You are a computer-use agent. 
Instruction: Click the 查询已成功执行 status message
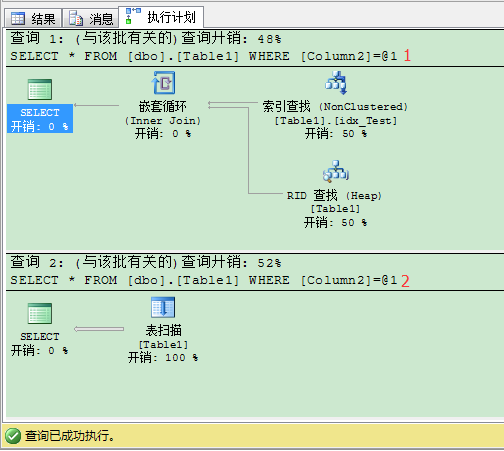click(x=70, y=436)
